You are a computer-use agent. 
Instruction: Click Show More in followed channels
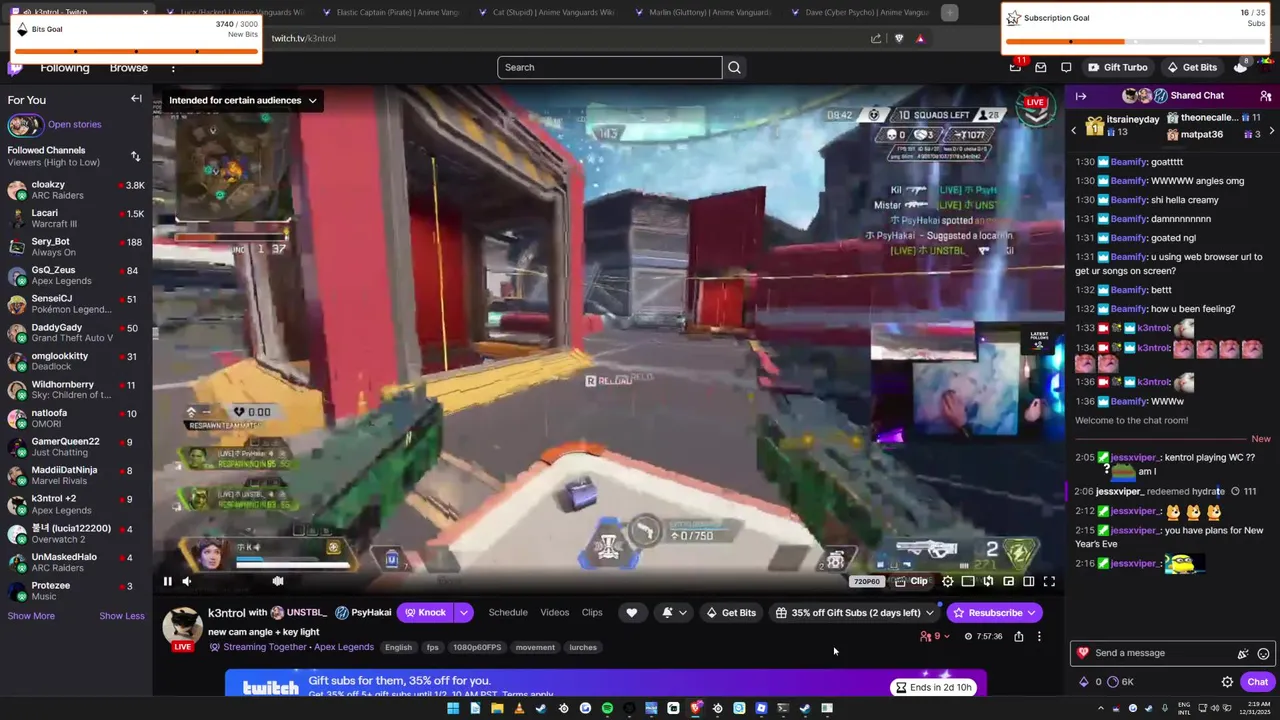coord(31,616)
